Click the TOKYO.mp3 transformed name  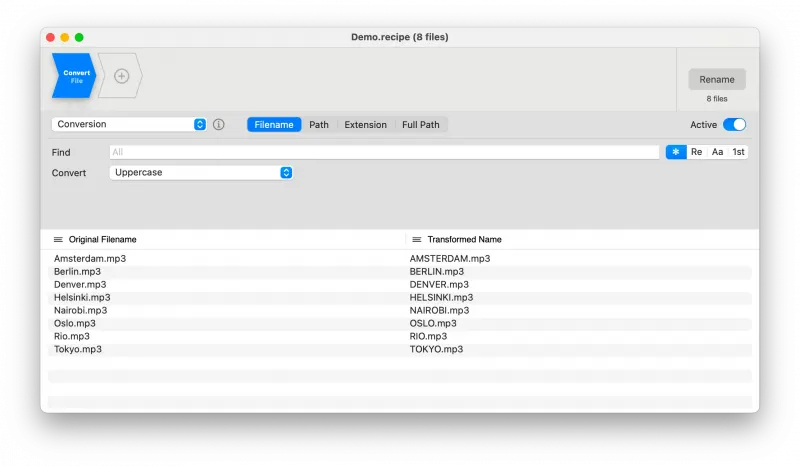[436, 349]
